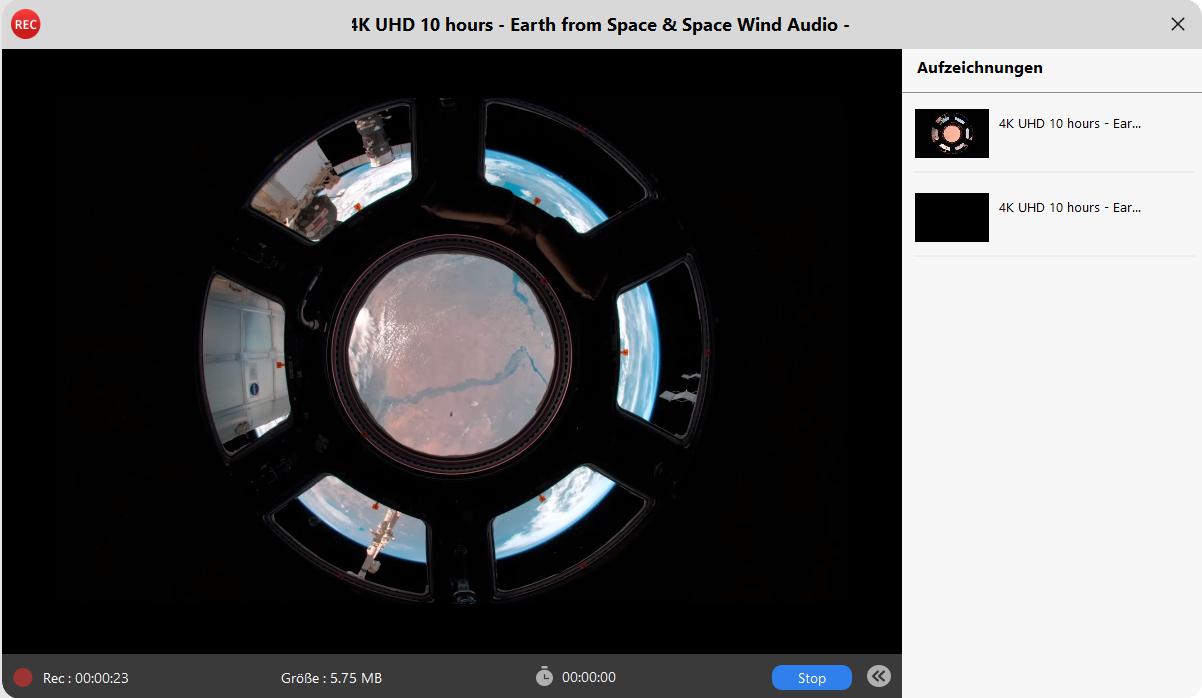Click the left cupola window pane in the video

click(245, 360)
